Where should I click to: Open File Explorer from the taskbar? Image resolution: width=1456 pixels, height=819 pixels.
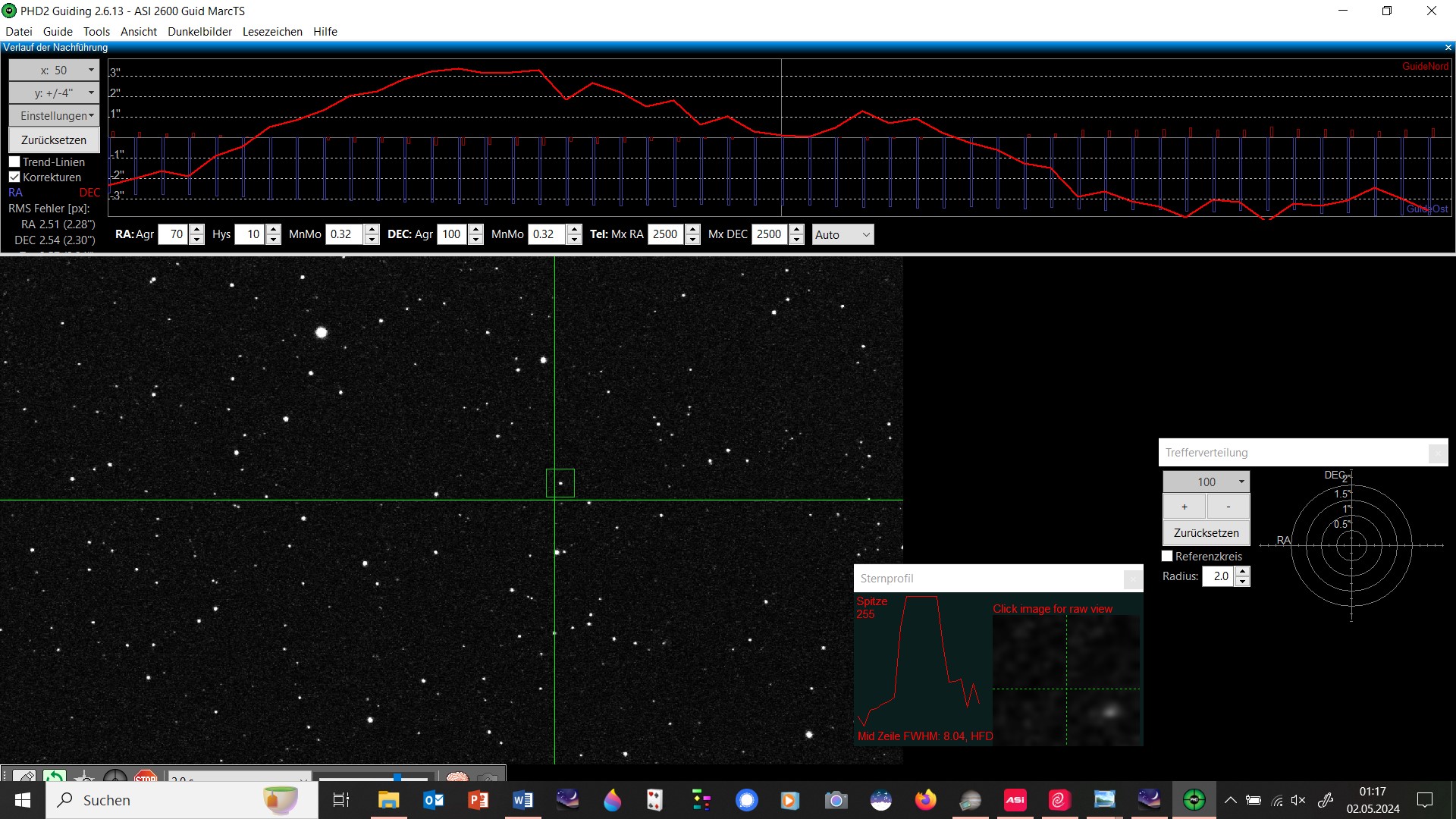point(388,800)
